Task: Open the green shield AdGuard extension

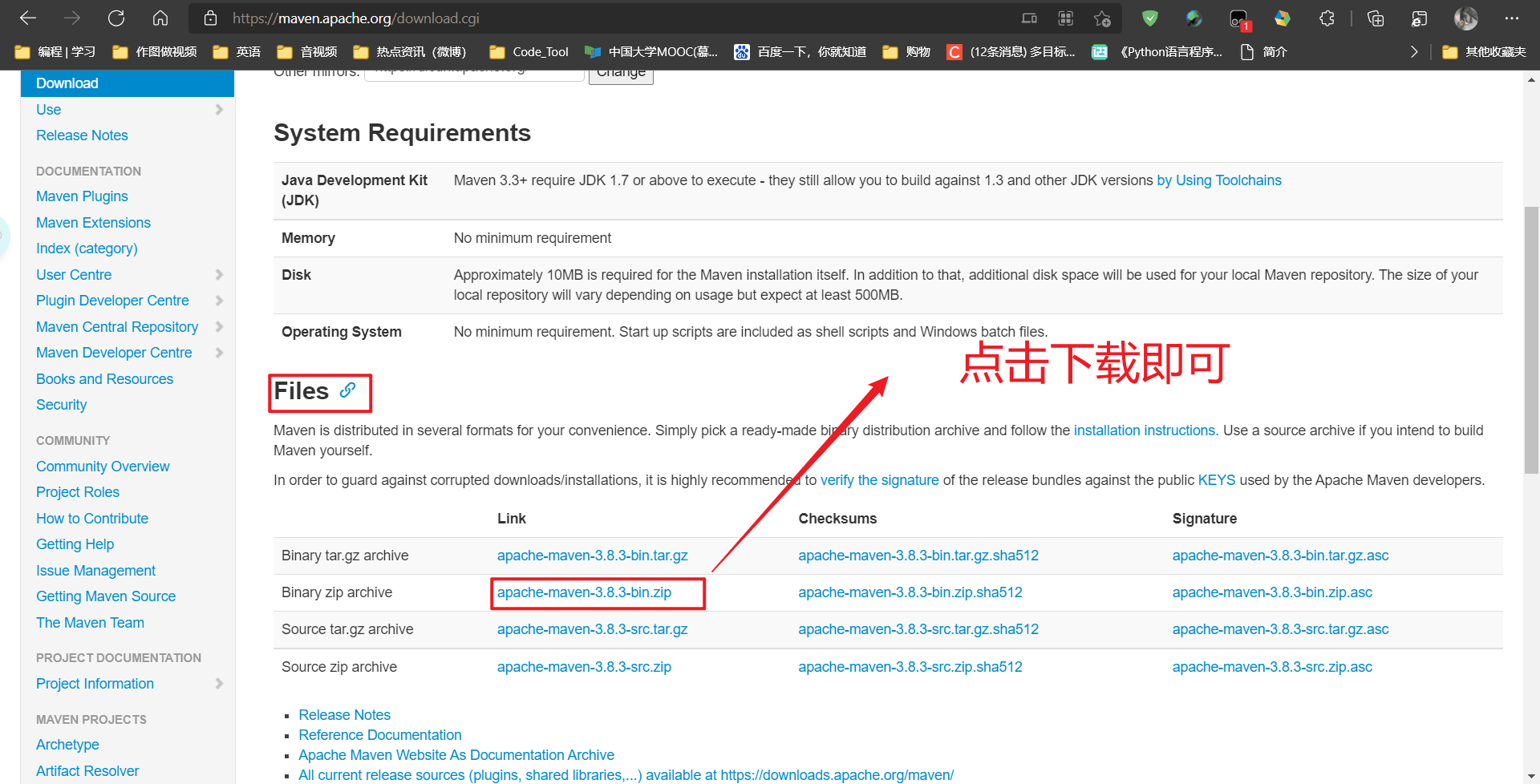Action: 1150,18
